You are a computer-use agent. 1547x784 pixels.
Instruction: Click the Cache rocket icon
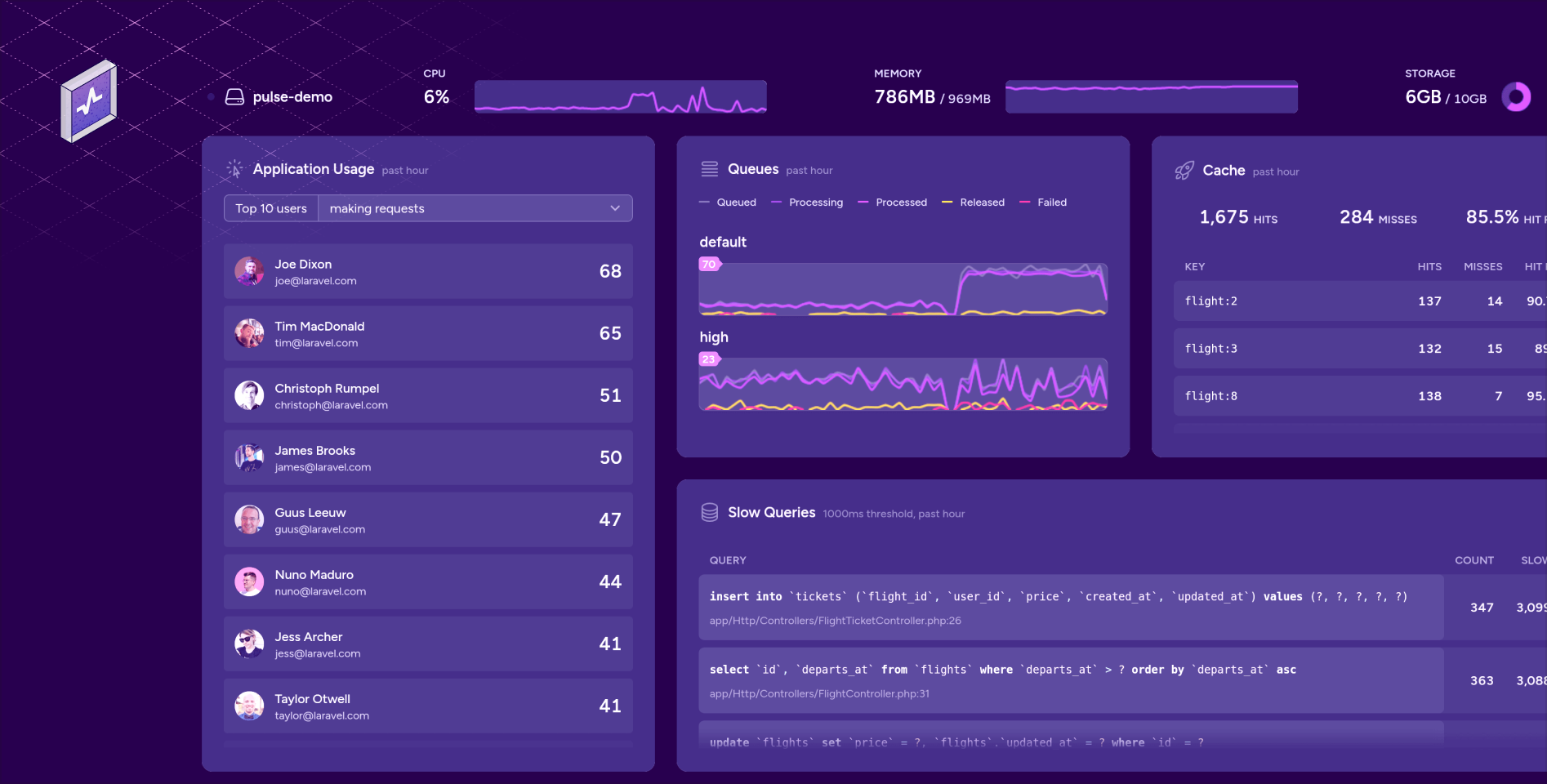1184,171
